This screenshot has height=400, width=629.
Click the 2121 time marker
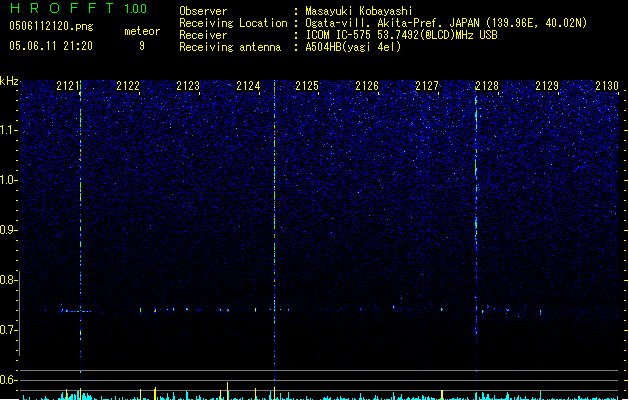coord(68,86)
